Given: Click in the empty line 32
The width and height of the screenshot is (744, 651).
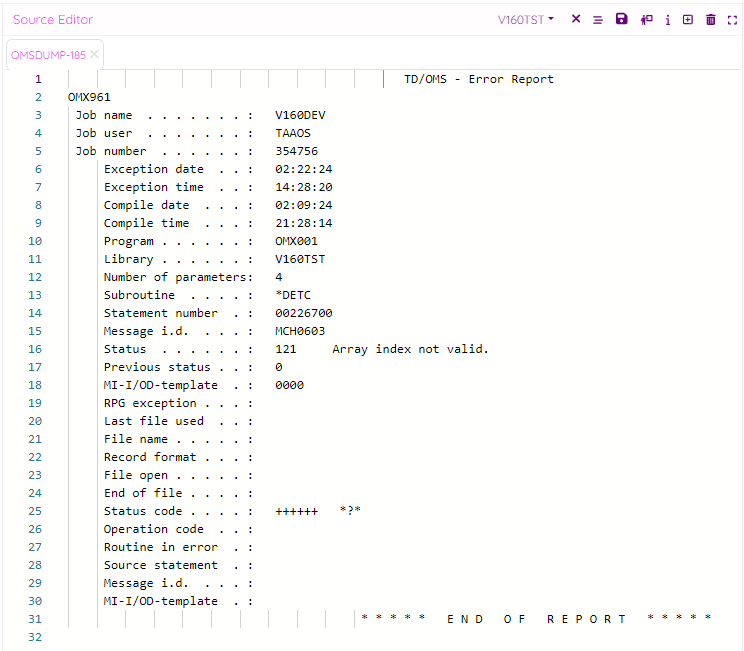Looking at the screenshot, I should pyautogui.click(x=300, y=637).
